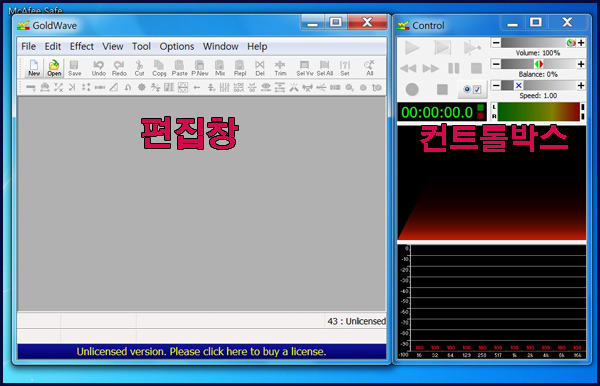Click the Repl replace icon
600x386 pixels.
(240, 68)
